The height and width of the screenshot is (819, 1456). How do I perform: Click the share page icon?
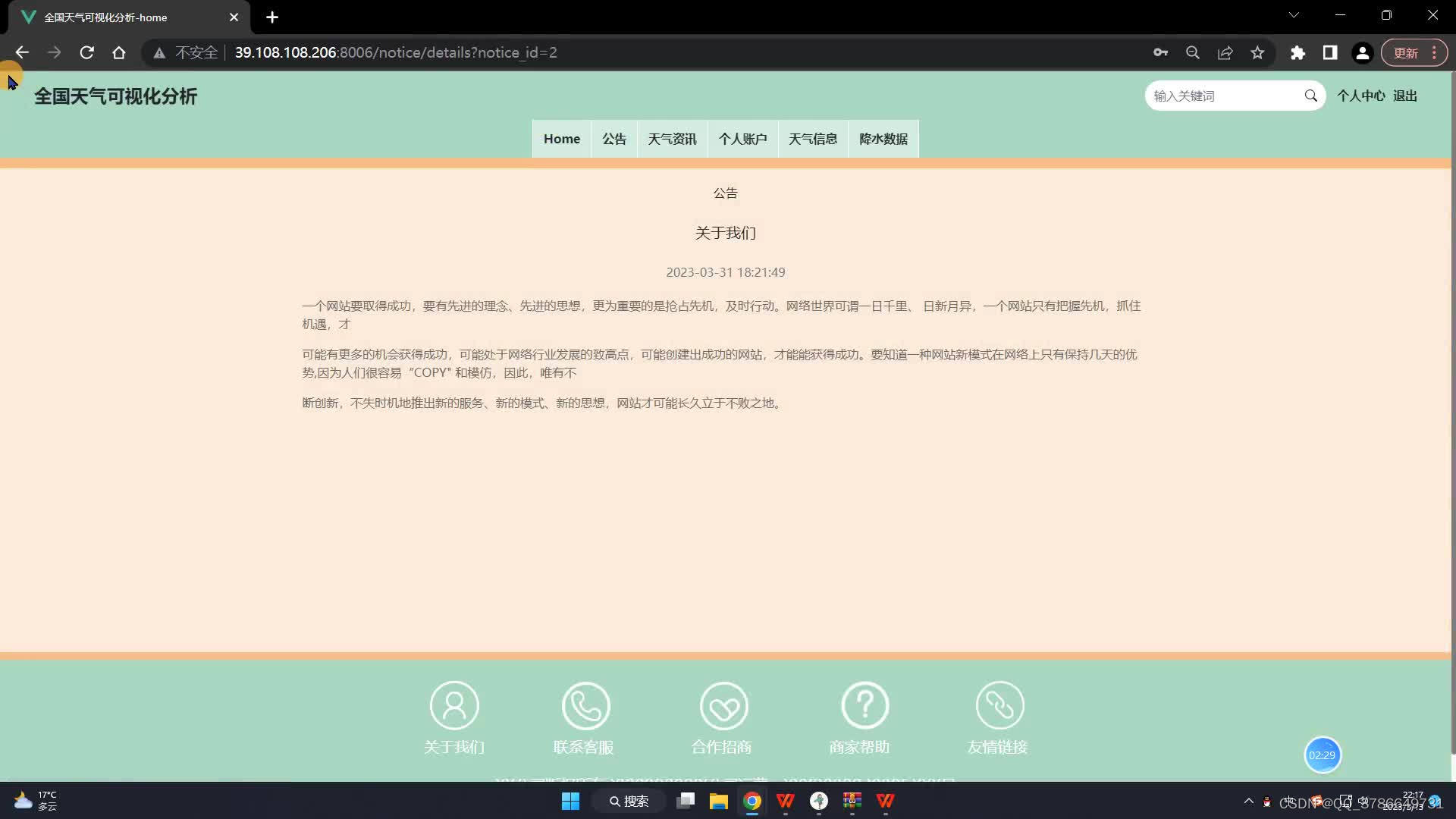click(1225, 52)
